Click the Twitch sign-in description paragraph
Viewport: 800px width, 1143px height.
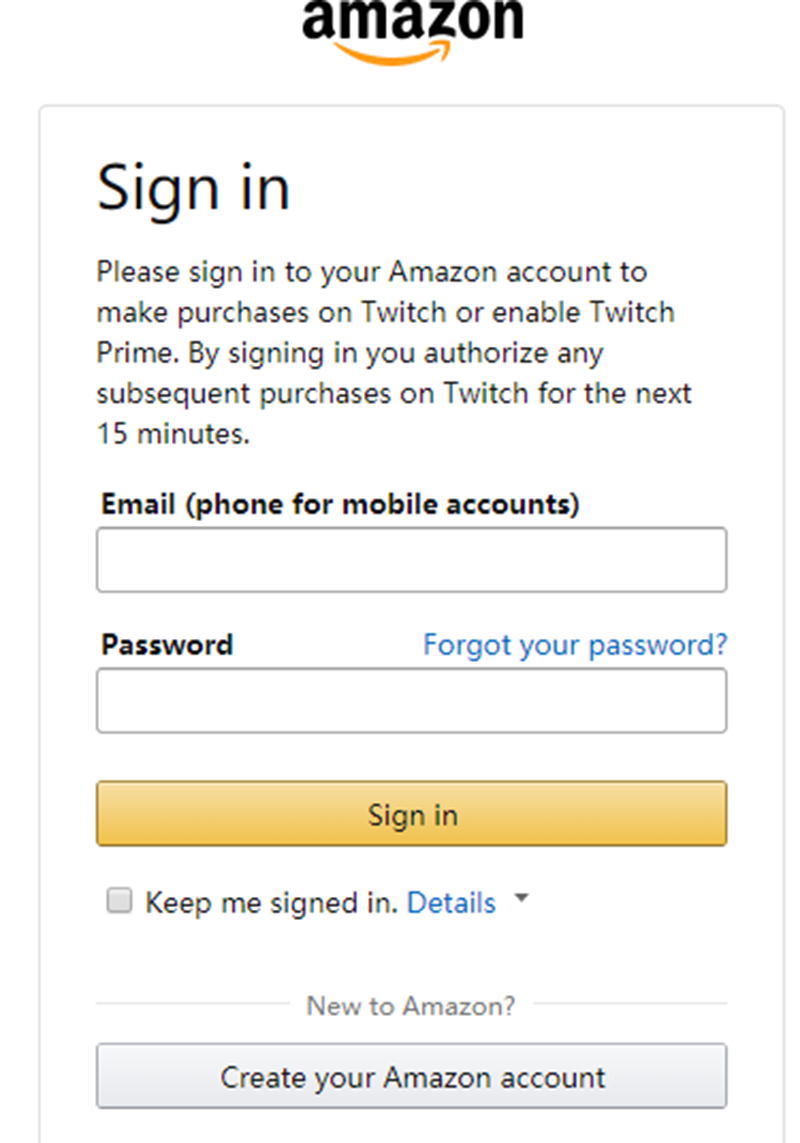(394, 353)
